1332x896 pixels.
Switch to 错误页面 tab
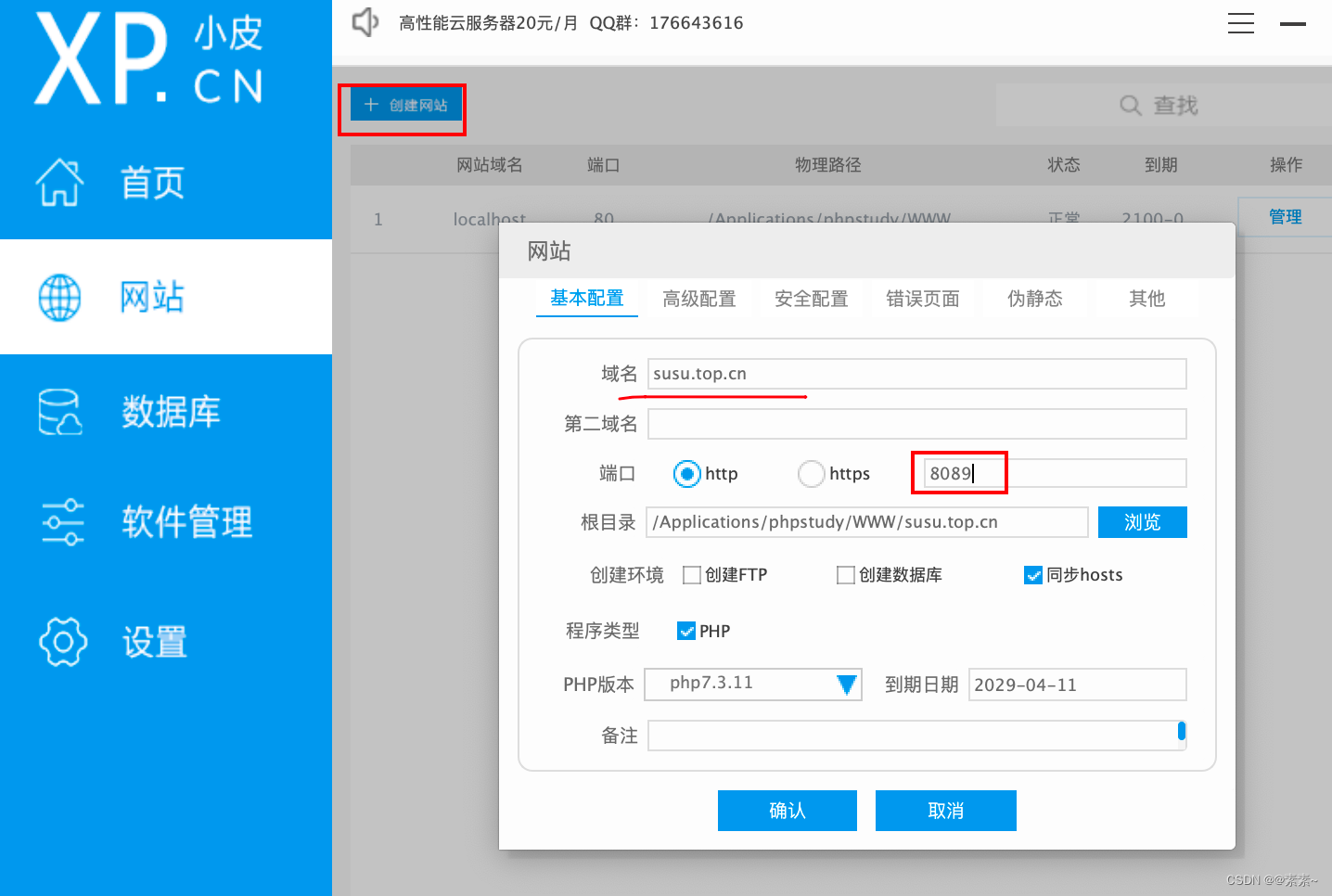(x=922, y=299)
